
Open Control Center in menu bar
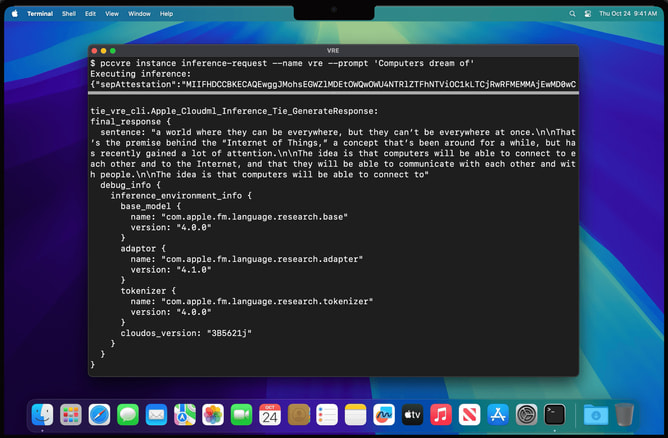[588, 14]
